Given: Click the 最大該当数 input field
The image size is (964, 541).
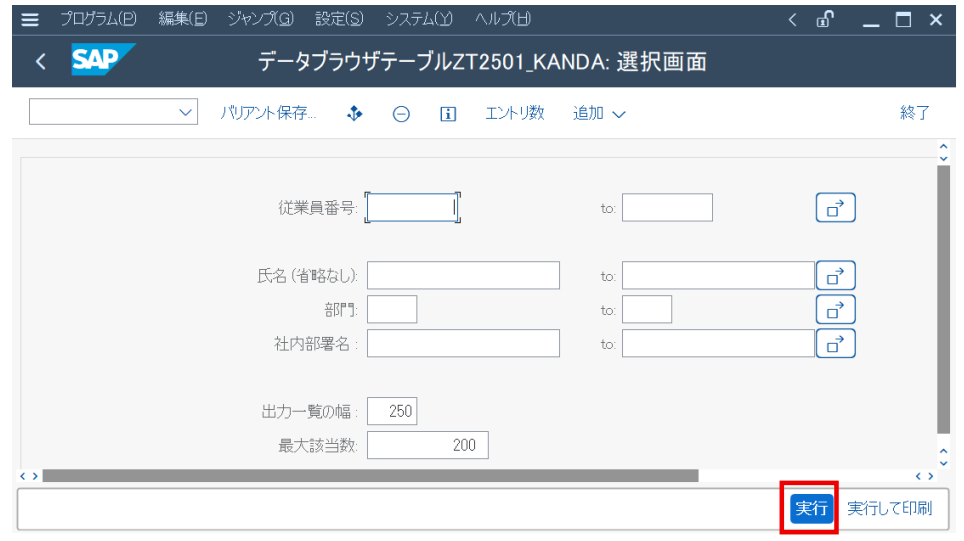Looking at the screenshot, I should click(427, 445).
